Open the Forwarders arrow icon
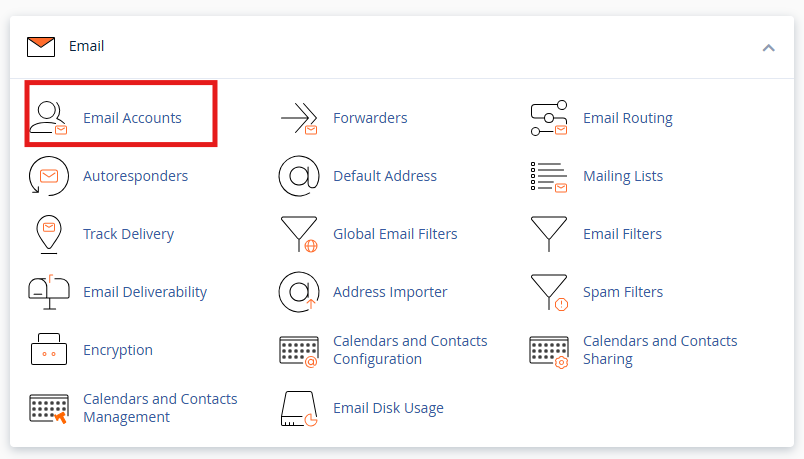The height and width of the screenshot is (459, 804). point(298,118)
